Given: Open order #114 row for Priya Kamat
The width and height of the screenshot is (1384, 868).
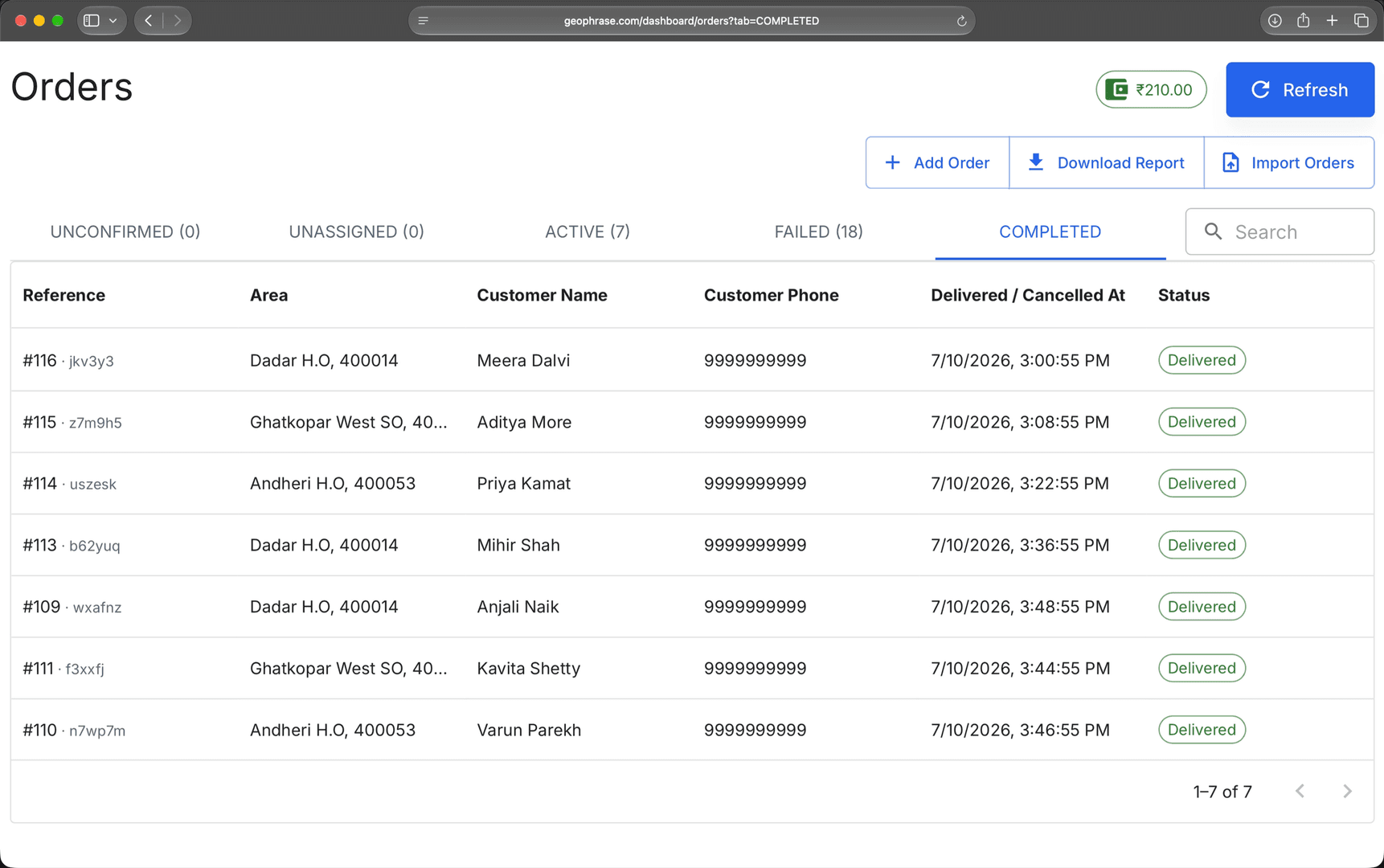Looking at the screenshot, I should click(692, 484).
